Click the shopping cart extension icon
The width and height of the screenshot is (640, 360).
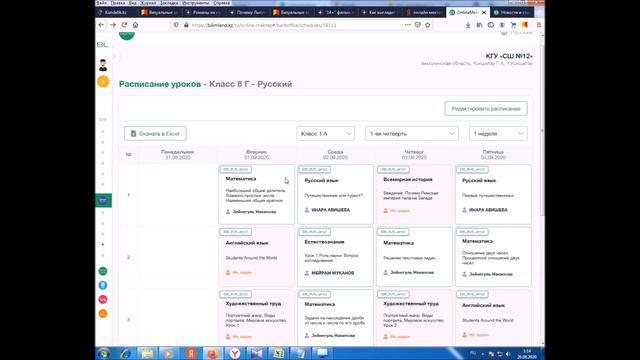coord(513,25)
